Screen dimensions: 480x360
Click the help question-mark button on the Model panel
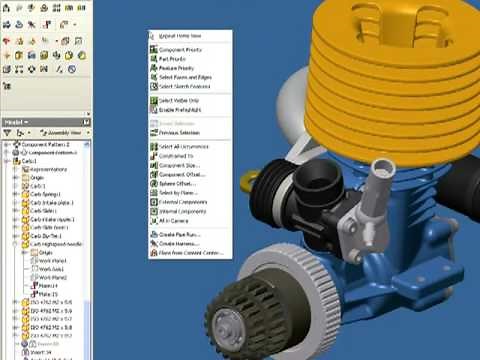coord(86,122)
